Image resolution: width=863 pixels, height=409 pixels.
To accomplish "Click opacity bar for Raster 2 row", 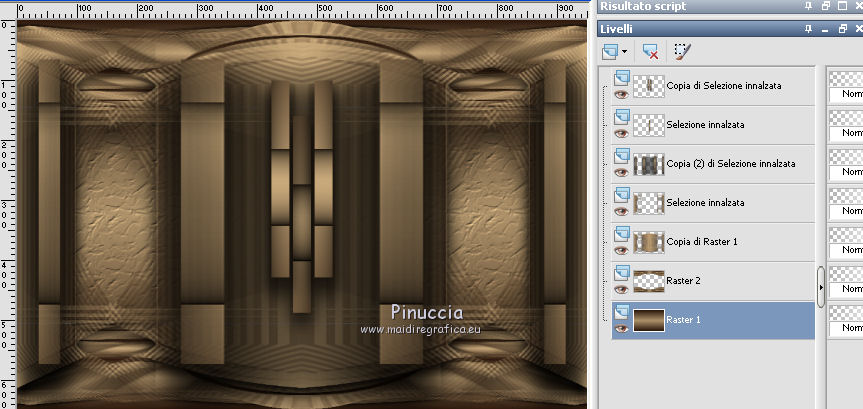I will click(846, 274).
